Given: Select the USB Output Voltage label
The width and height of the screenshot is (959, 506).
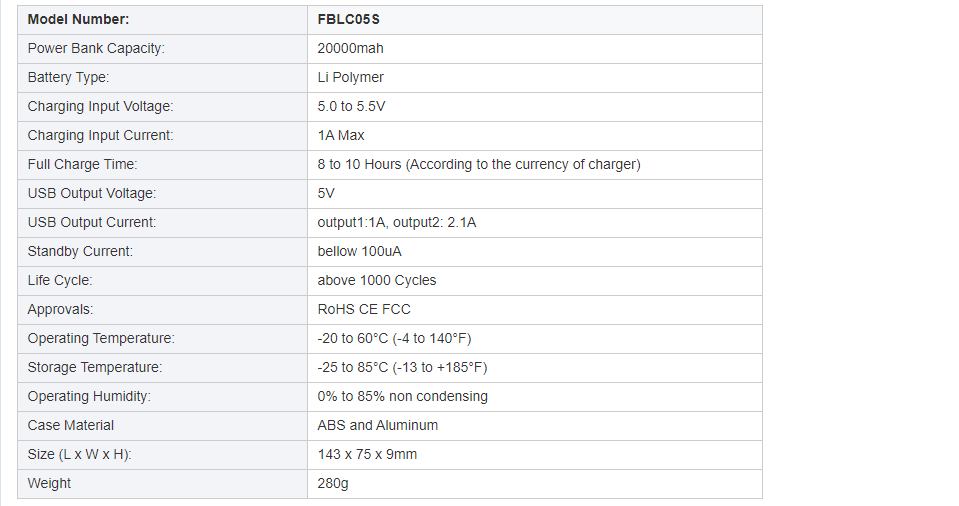Looking at the screenshot, I should coord(92,193).
